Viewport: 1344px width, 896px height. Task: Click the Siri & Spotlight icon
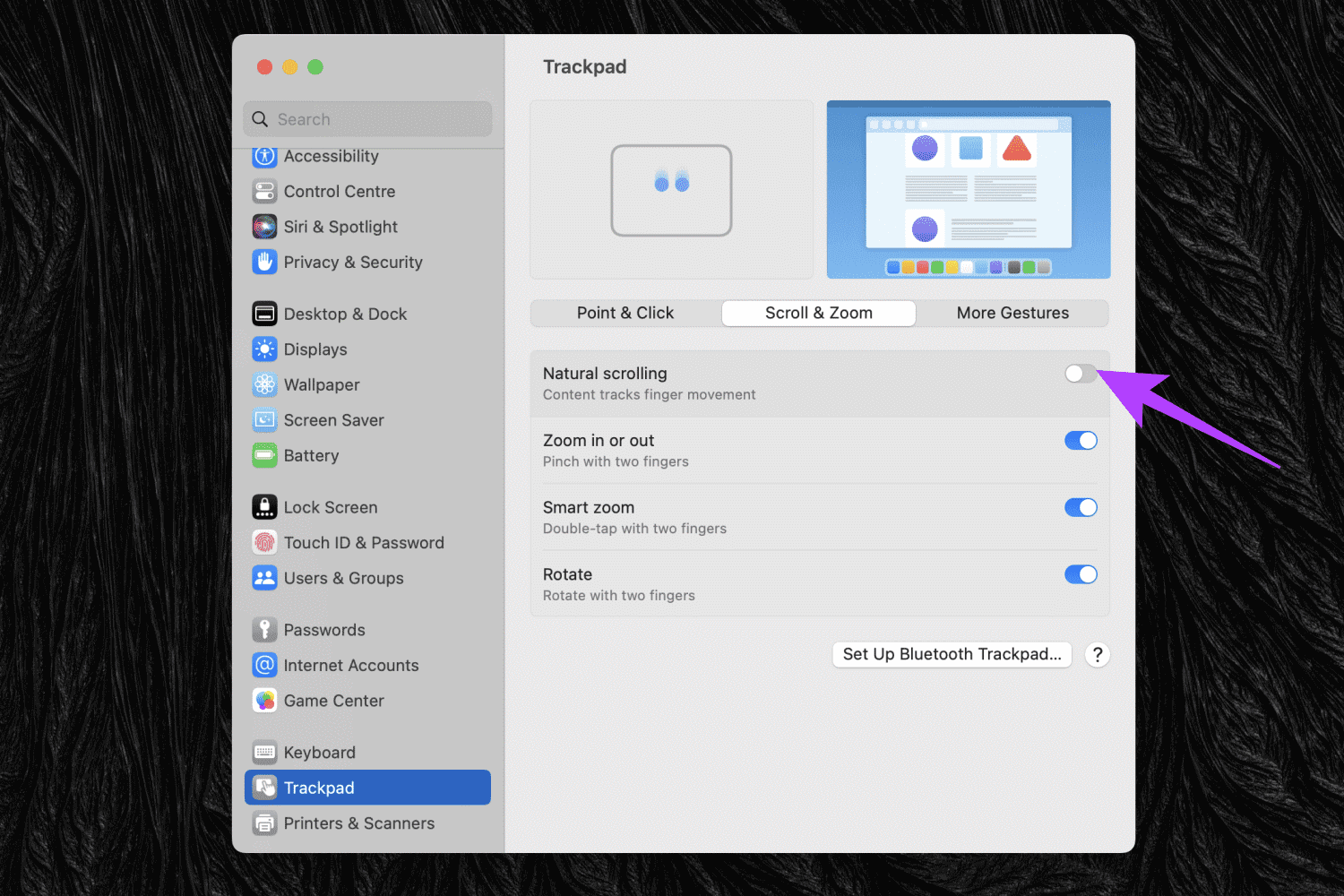click(x=264, y=227)
